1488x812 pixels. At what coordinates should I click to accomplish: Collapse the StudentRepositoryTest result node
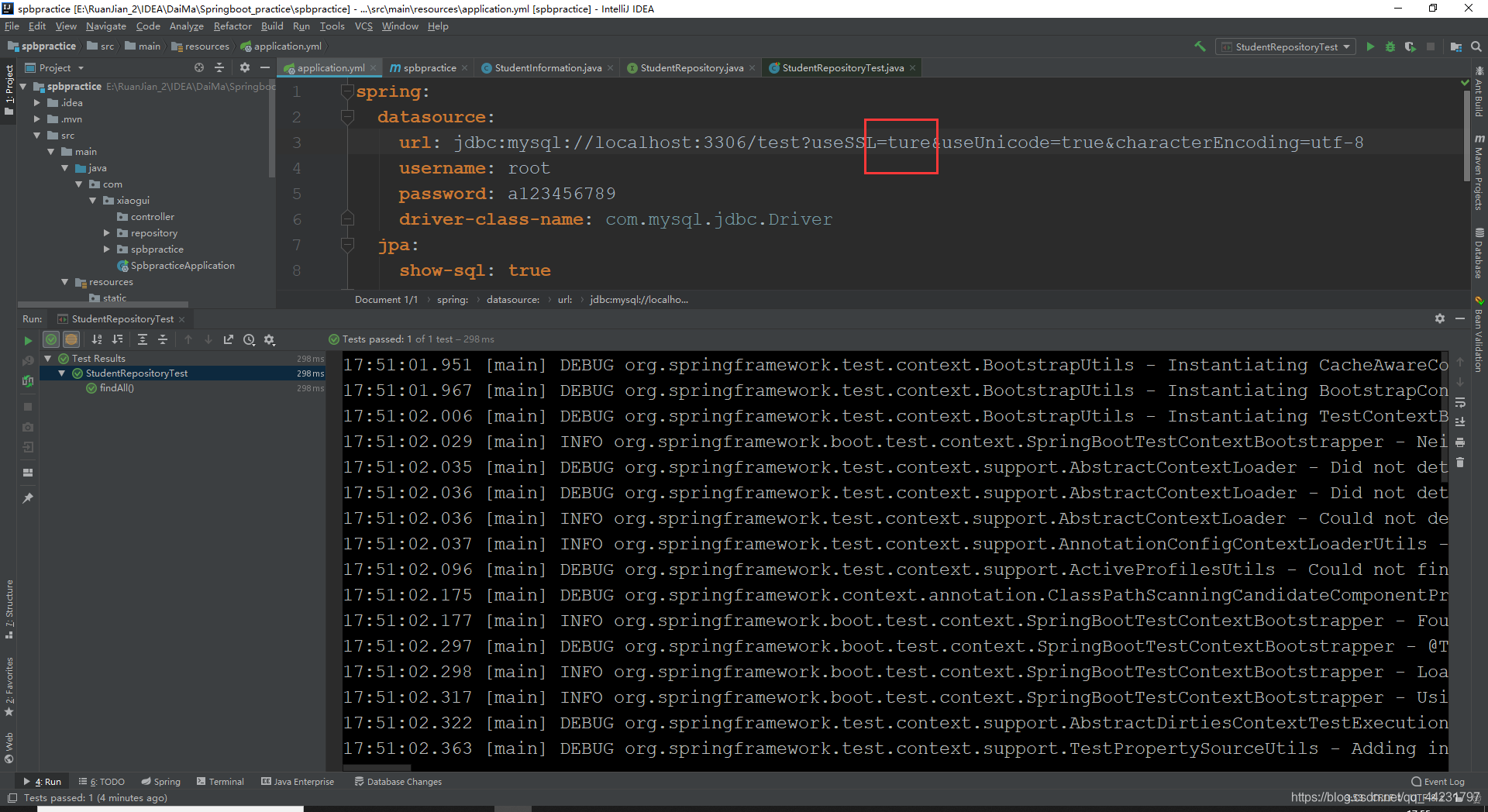pos(62,373)
